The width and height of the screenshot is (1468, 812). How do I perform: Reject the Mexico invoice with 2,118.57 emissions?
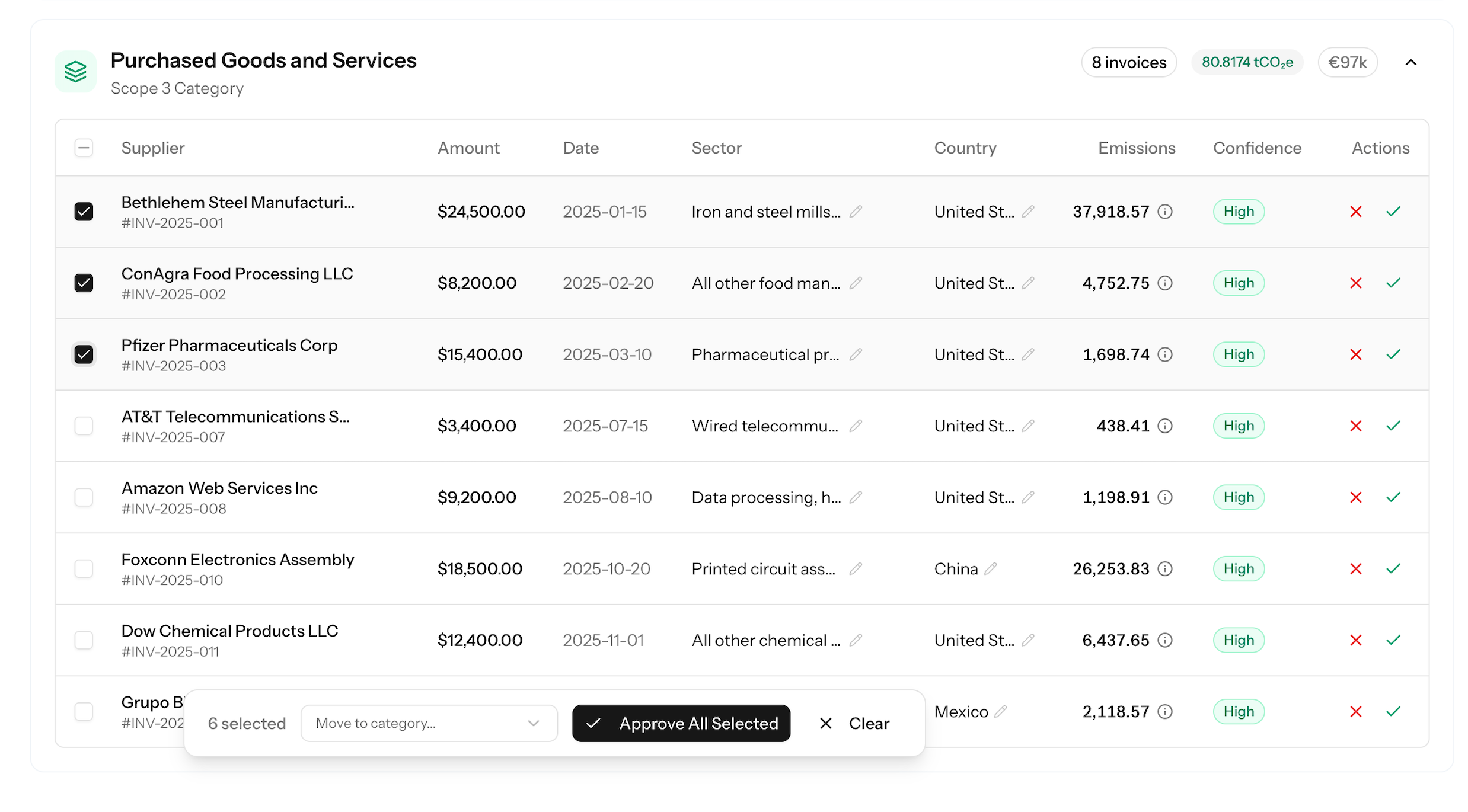pos(1355,711)
